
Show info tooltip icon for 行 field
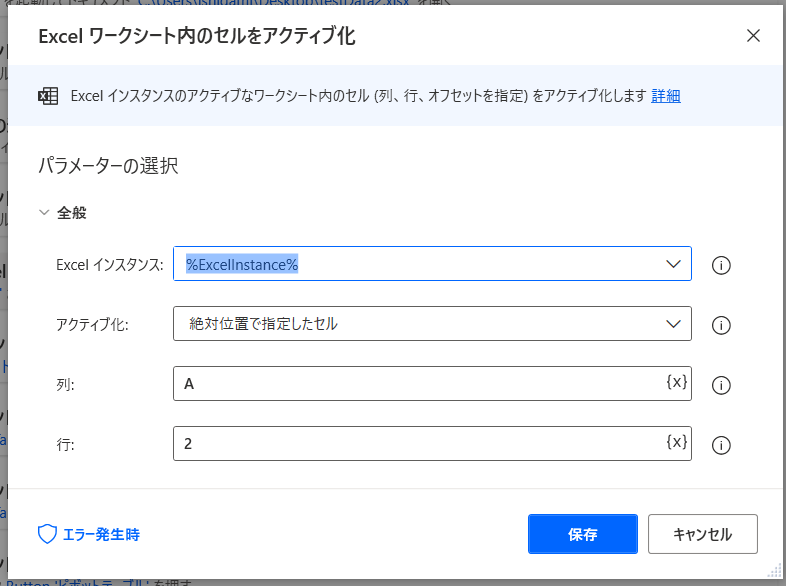[x=720, y=445]
